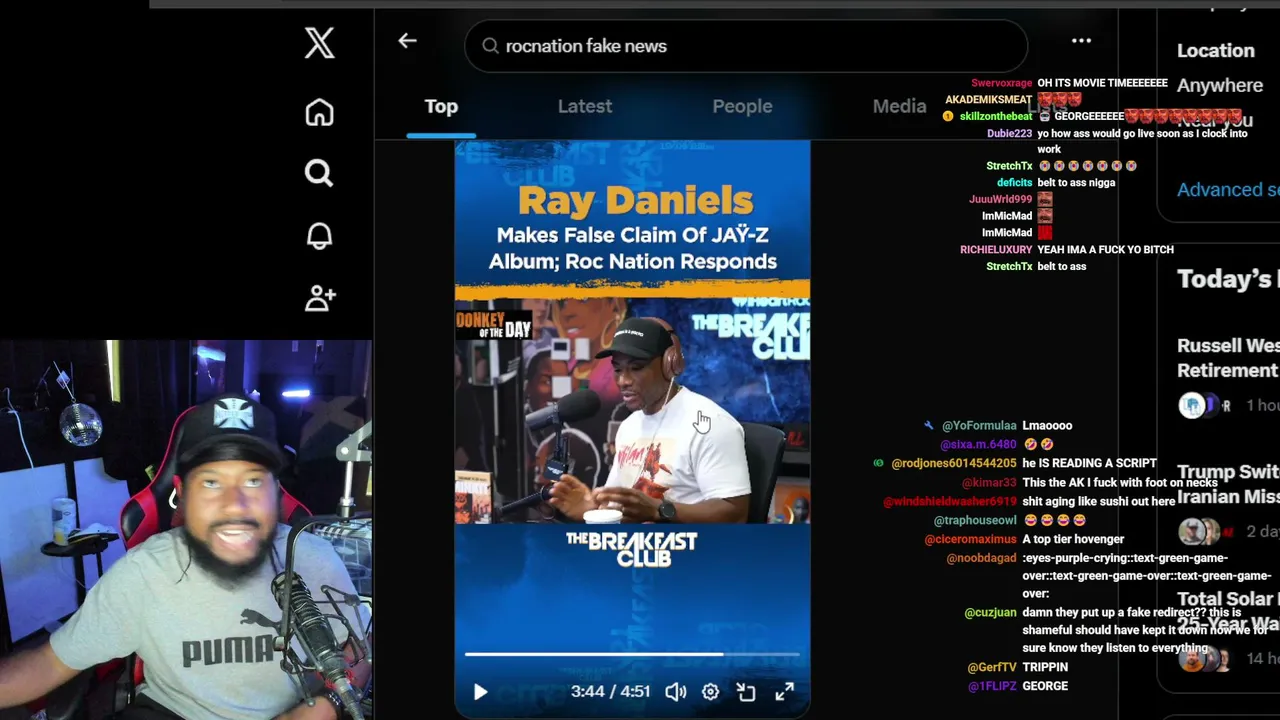Viewport: 1280px width, 720px height.
Task: Open the People tab
Action: (742, 106)
